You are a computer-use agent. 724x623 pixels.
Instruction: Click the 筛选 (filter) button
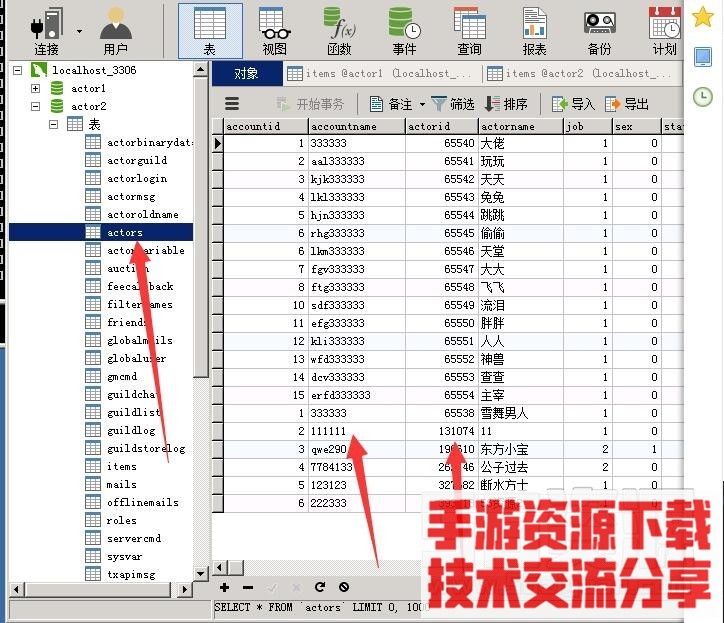click(453, 104)
